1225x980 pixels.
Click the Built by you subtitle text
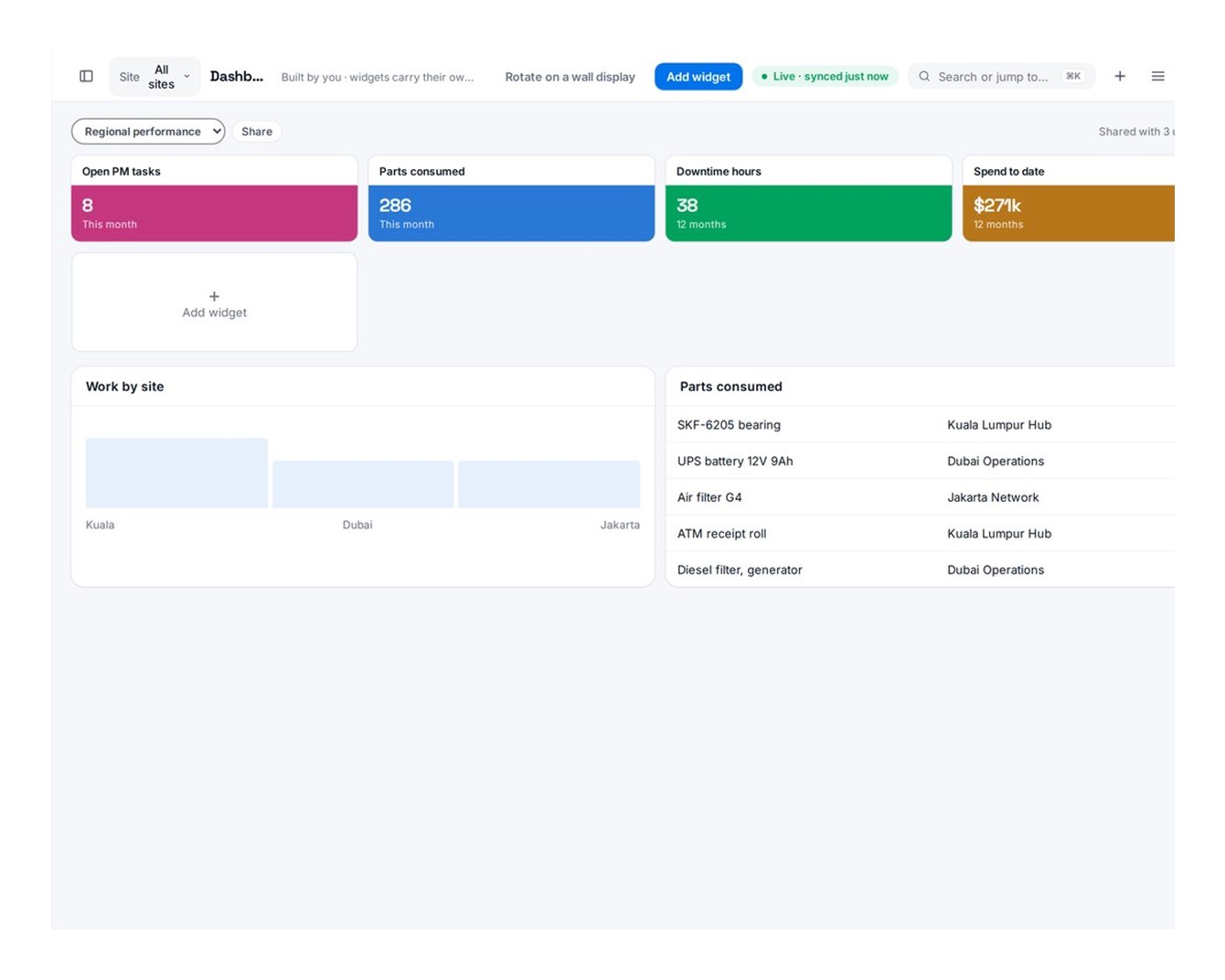(378, 77)
